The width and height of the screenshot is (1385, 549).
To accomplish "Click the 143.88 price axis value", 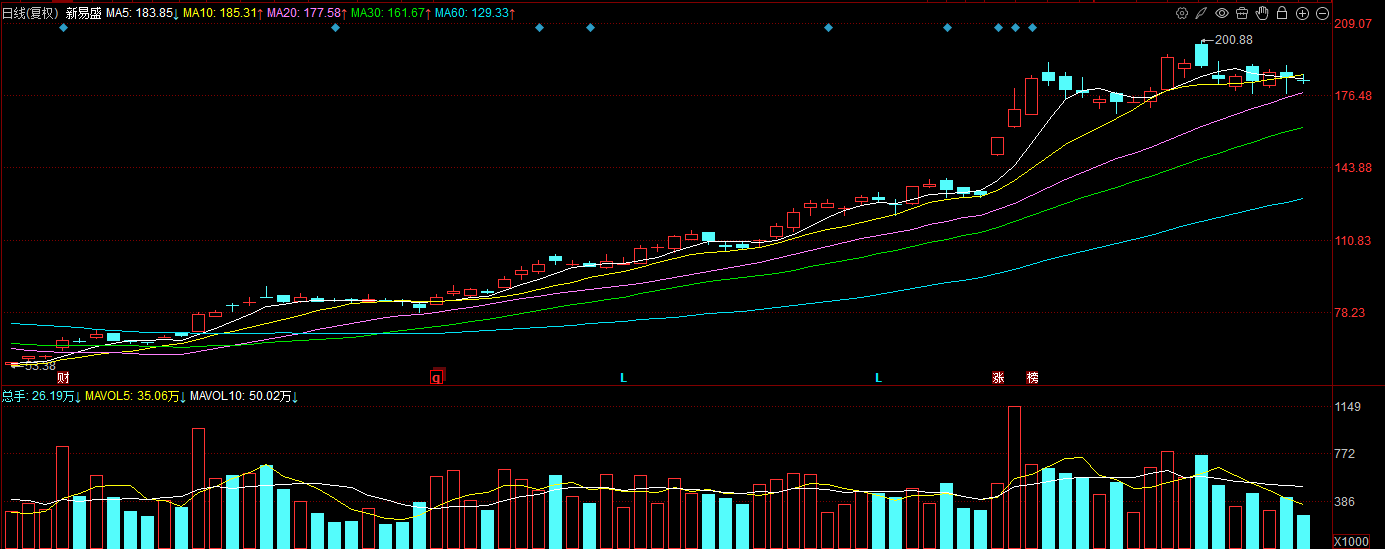I will [1352, 168].
